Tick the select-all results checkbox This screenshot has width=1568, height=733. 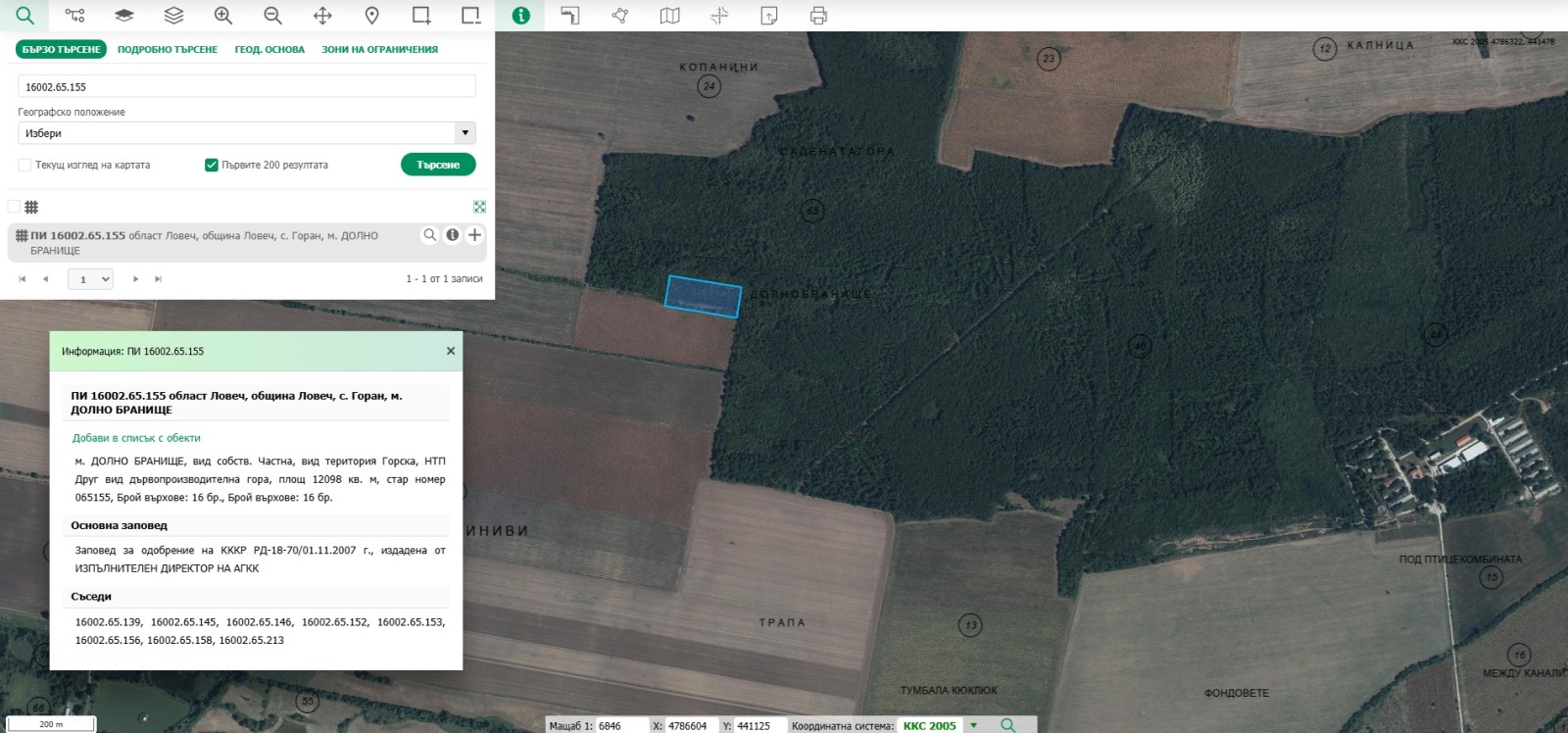pos(14,207)
